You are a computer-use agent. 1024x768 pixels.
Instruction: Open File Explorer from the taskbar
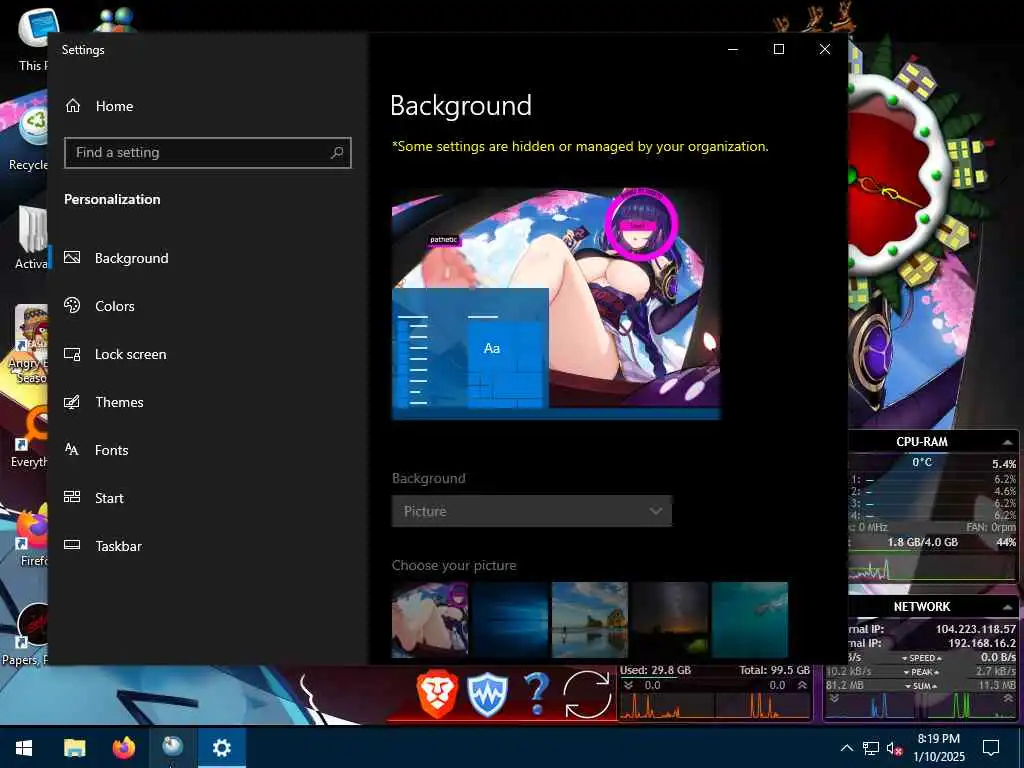(74, 748)
